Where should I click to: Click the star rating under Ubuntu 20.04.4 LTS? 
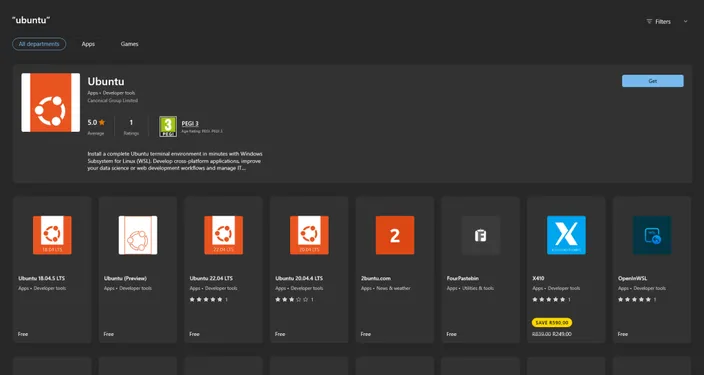click(x=292, y=300)
